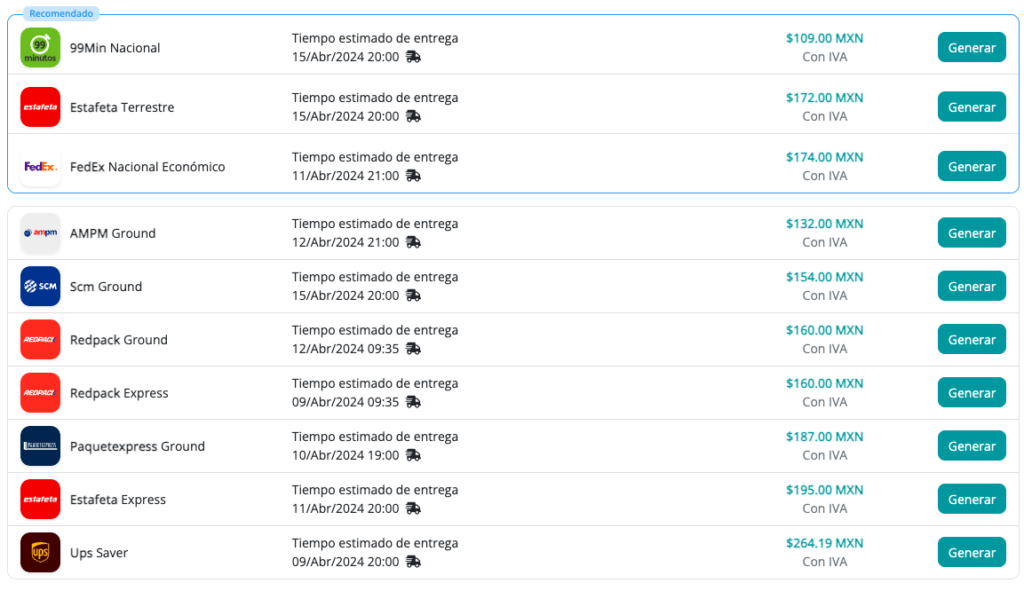
Task: Generate label for Estafeta Express
Action: (x=972, y=499)
